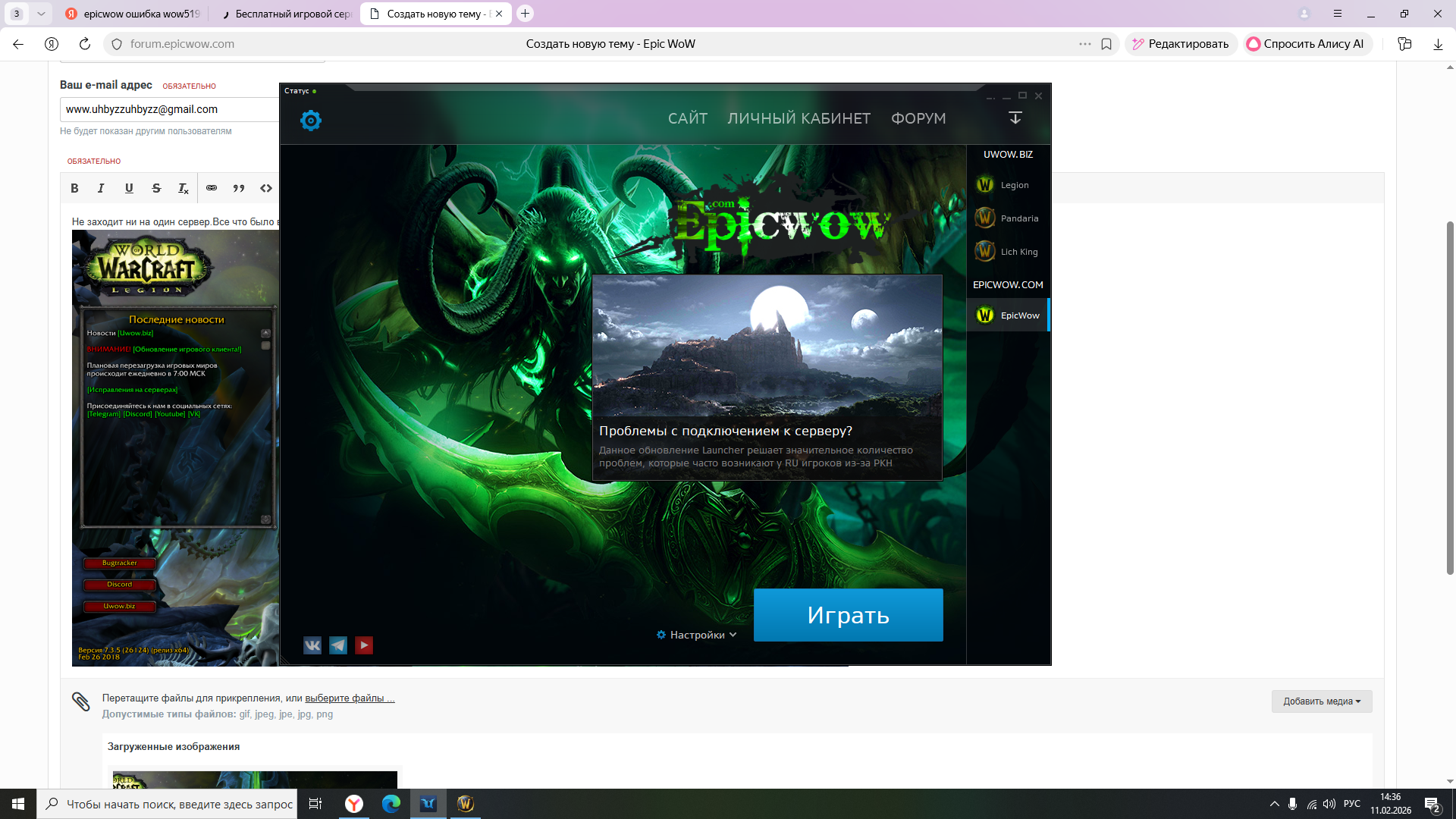Insert code block in editor

coord(266,188)
